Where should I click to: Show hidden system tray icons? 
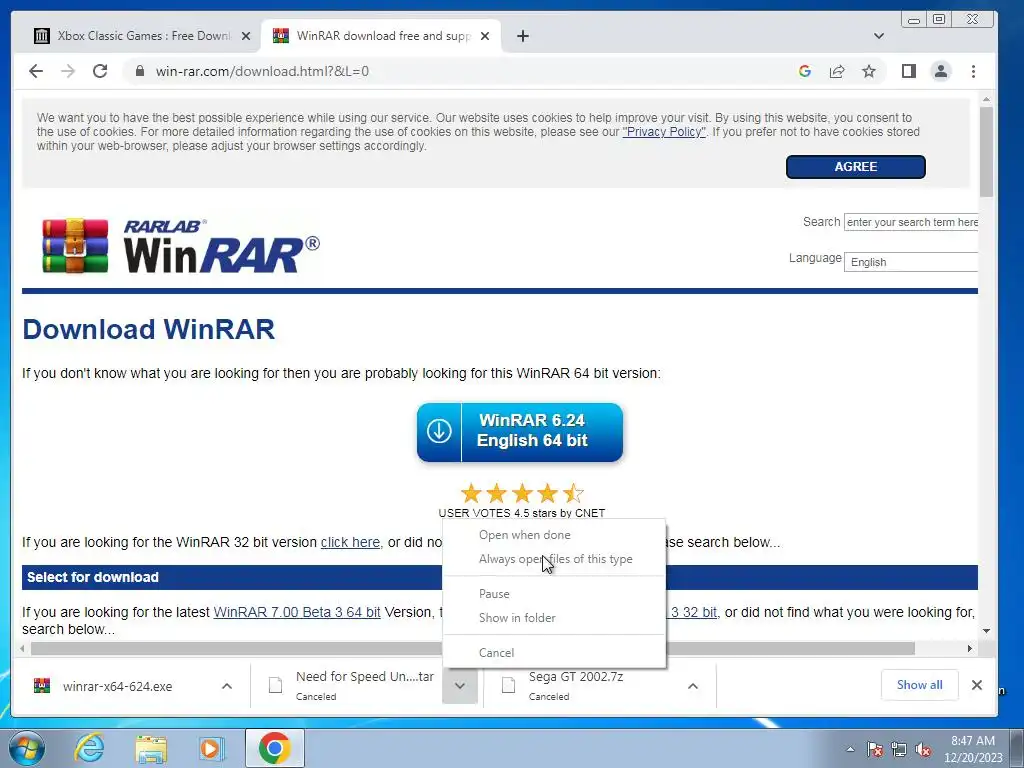point(850,749)
